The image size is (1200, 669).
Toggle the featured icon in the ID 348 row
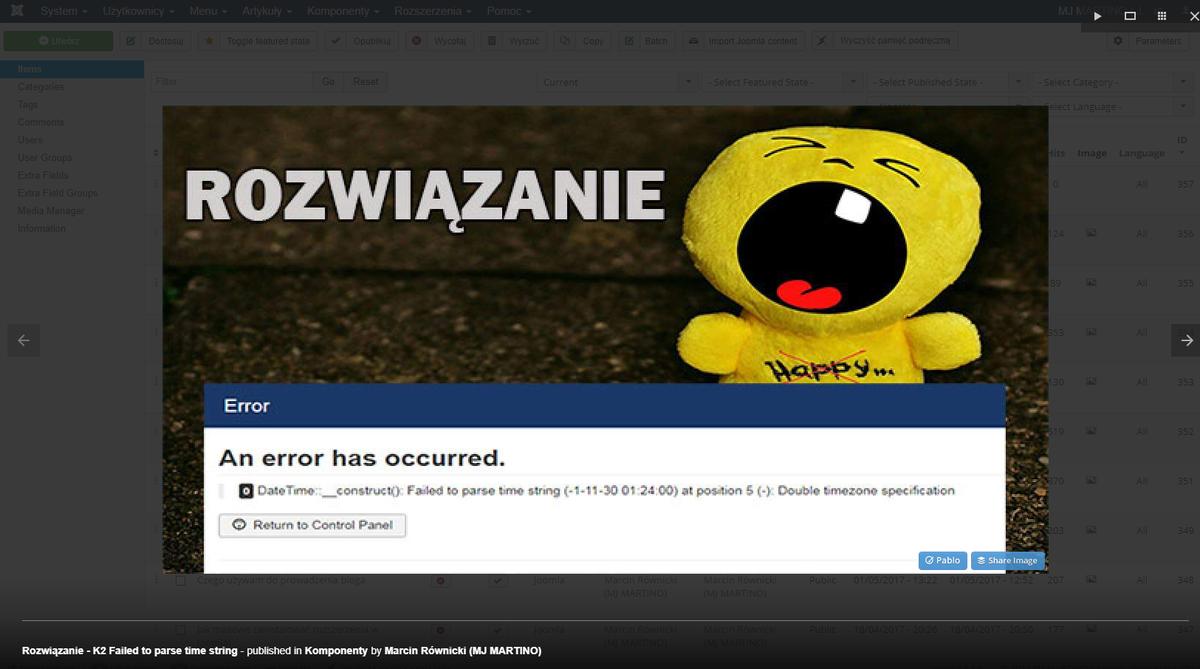tap(439, 580)
